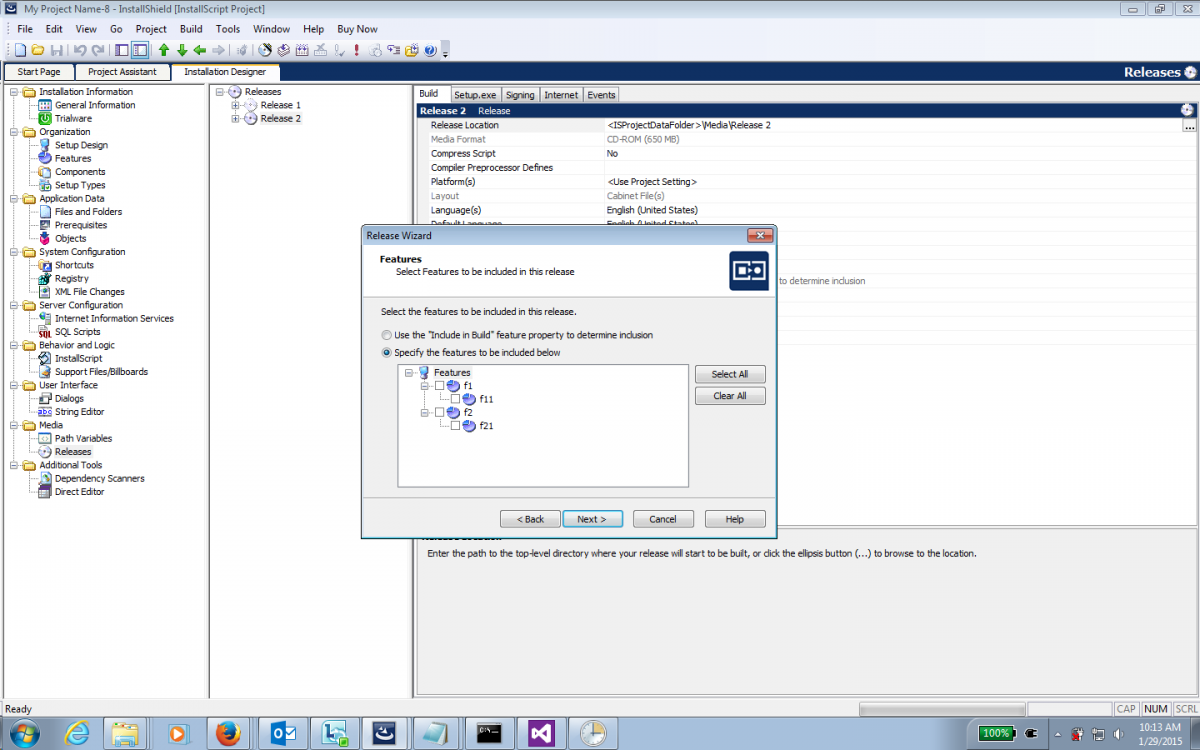Check the f1 feature checkbox
Image resolution: width=1200 pixels, height=750 pixels.
[440, 386]
